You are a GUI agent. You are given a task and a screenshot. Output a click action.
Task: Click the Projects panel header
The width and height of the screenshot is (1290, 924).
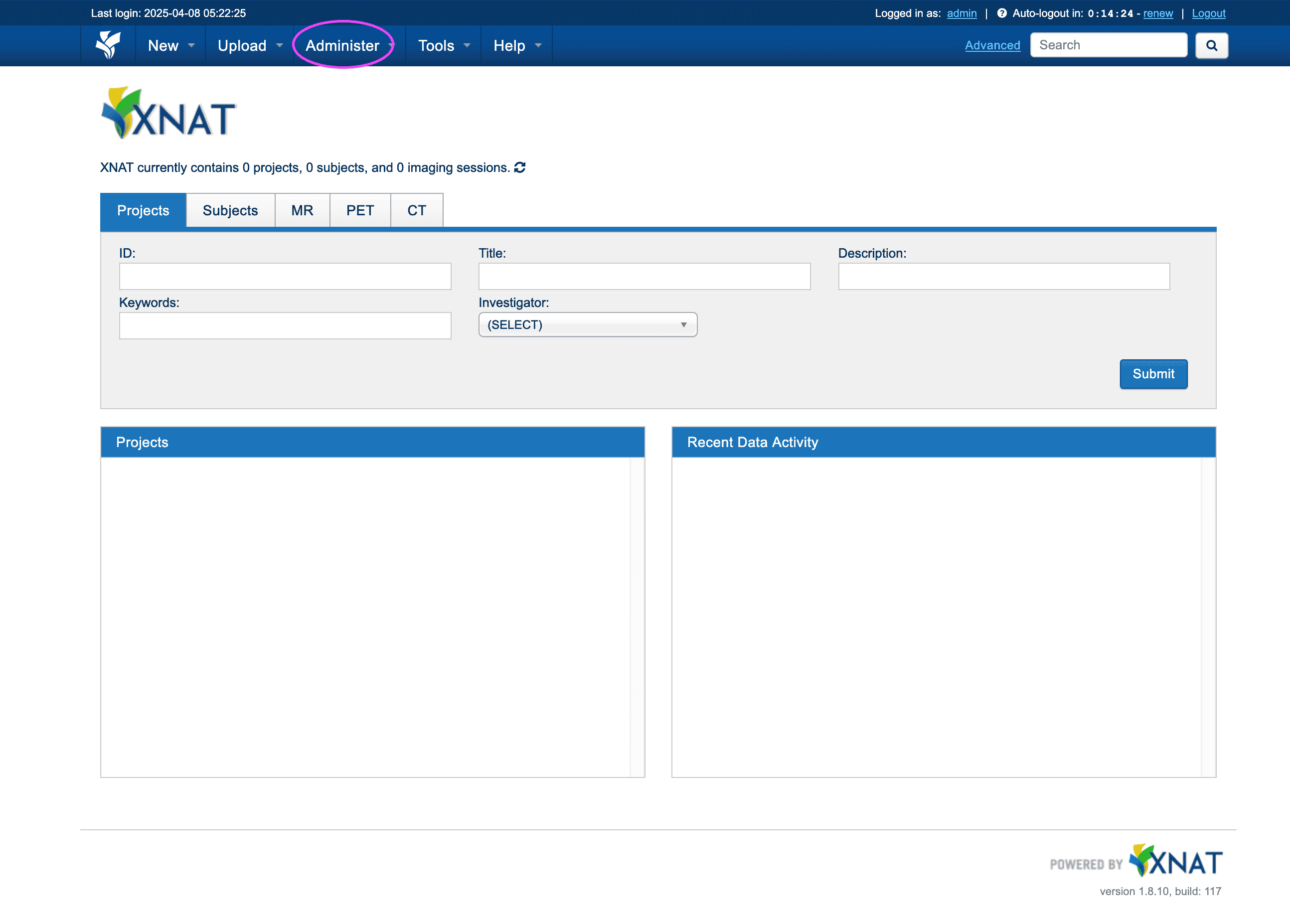[x=372, y=442]
